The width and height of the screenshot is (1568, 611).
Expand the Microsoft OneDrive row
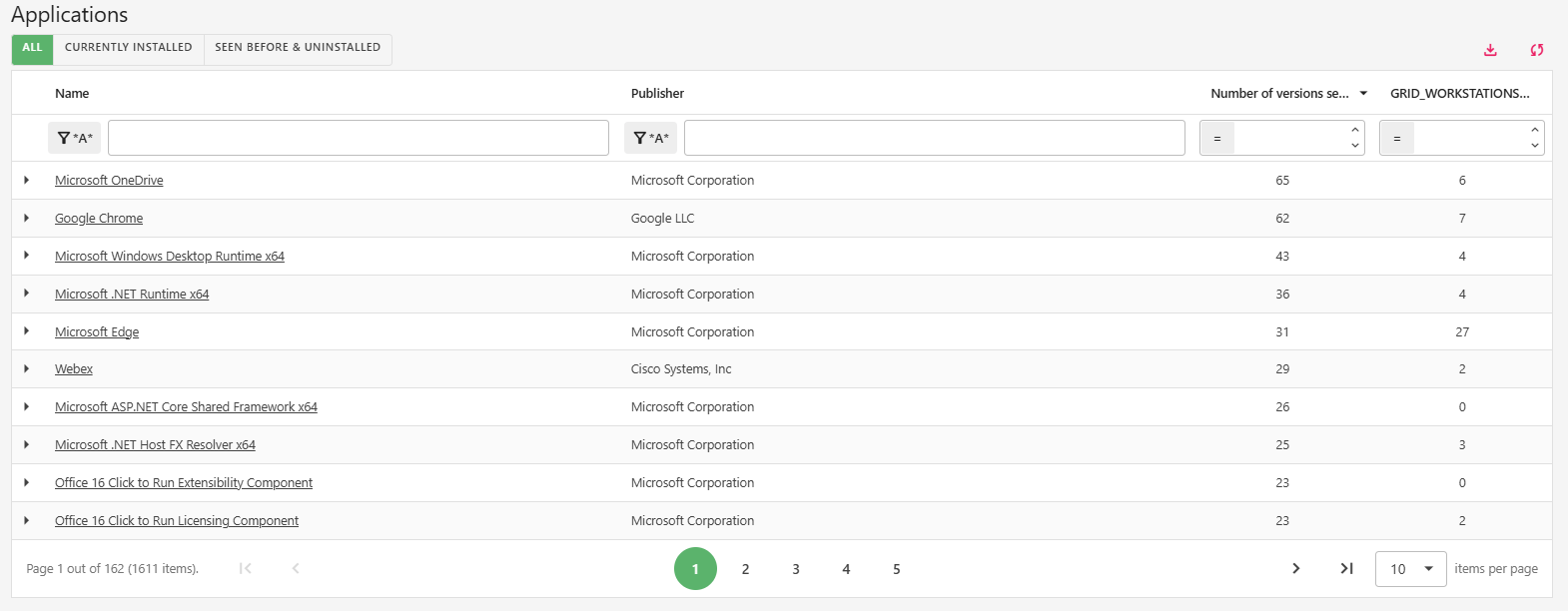[27, 181]
